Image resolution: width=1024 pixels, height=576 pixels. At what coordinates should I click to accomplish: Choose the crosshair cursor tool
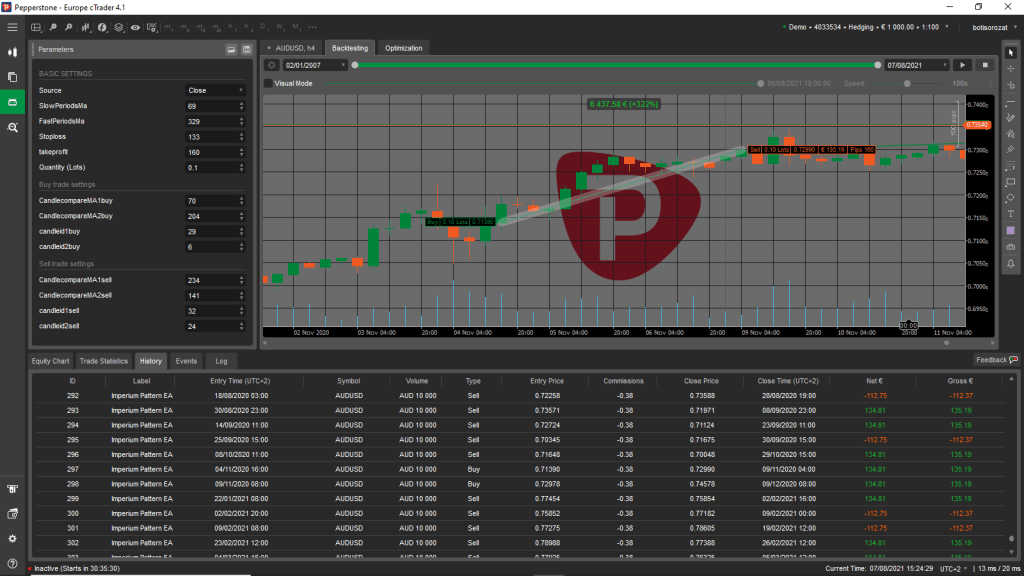pos(1011,68)
